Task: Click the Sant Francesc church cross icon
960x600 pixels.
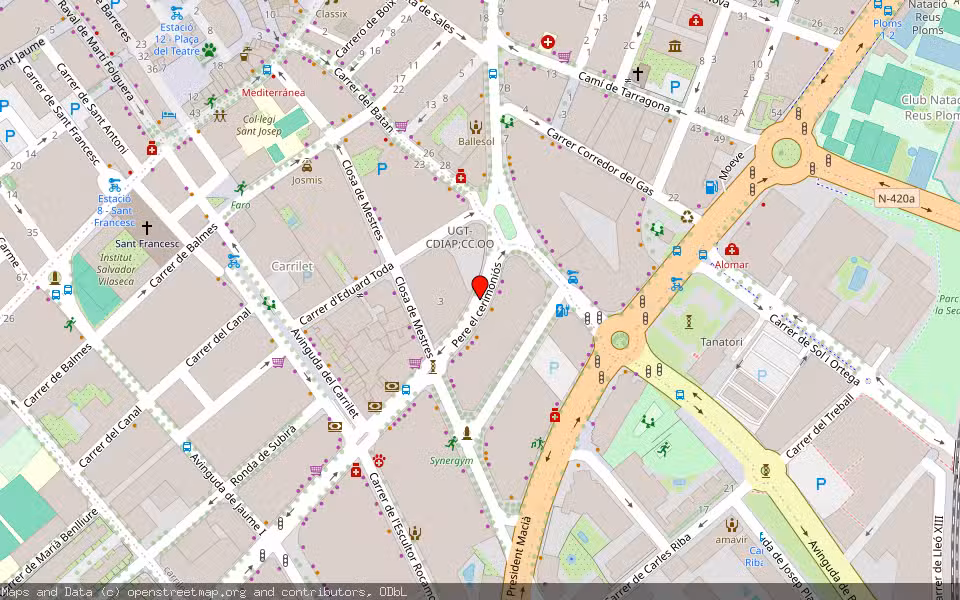Action: tap(147, 228)
